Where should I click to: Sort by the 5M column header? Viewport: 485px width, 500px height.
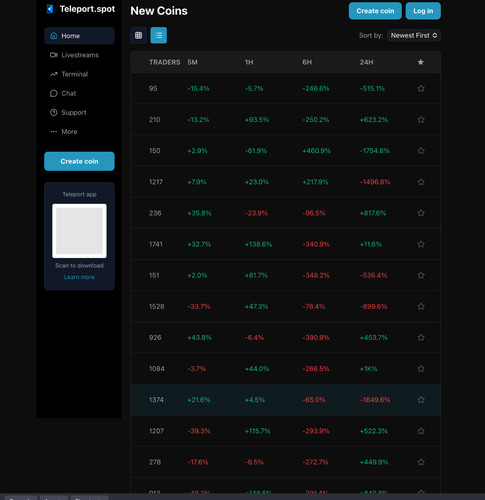pos(192,62)
